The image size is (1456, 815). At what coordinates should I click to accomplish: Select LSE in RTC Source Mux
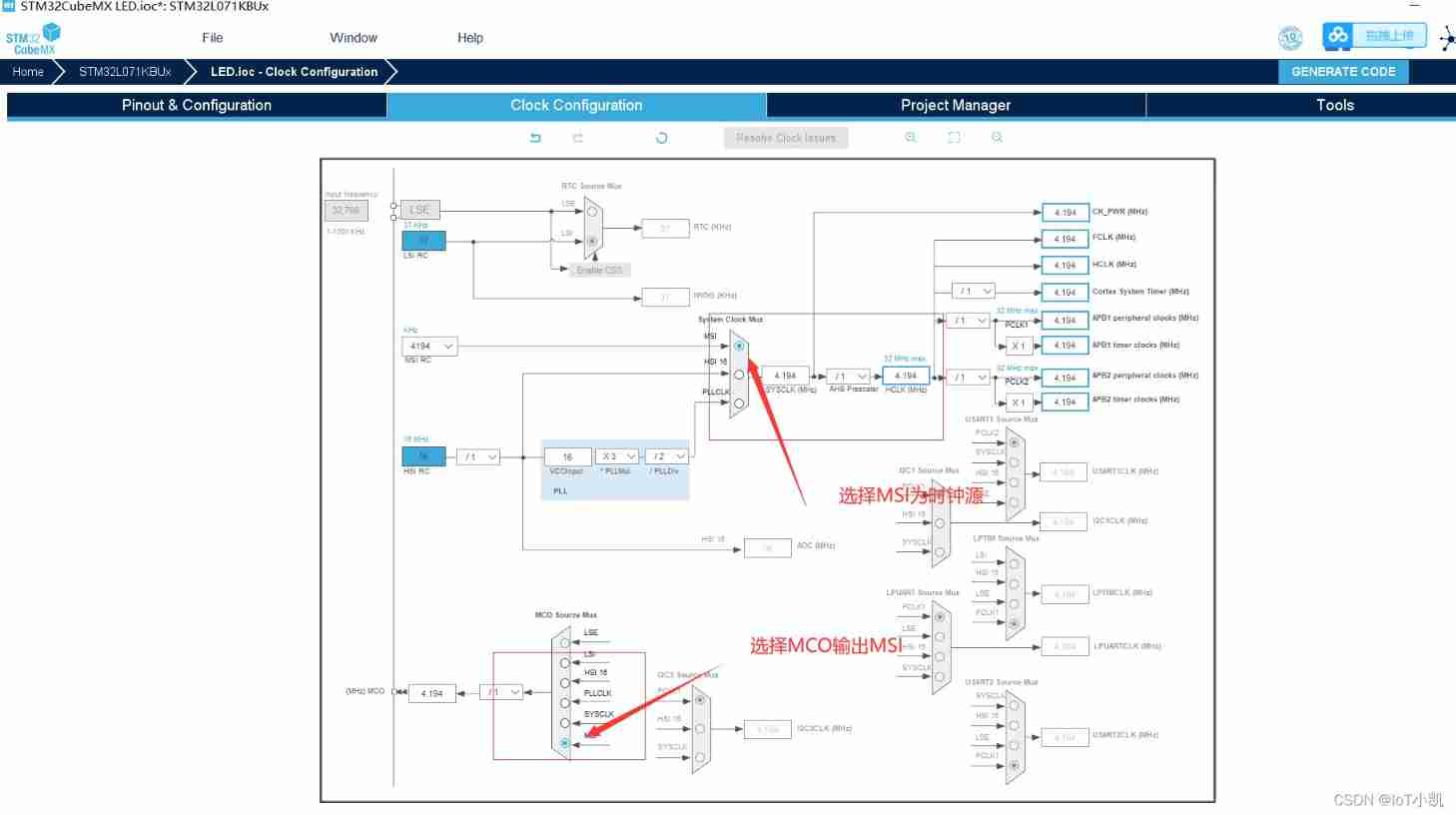(x=592, y=212)
